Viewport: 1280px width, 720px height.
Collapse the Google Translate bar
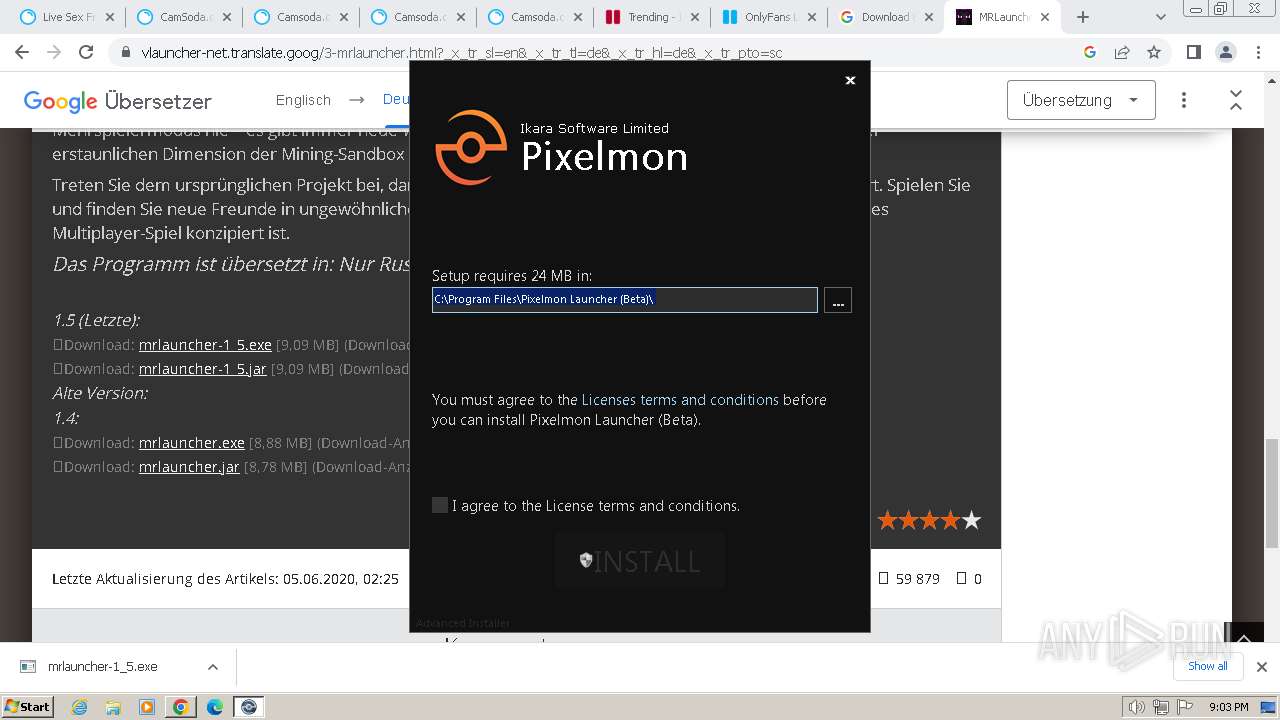[1236, 100]
